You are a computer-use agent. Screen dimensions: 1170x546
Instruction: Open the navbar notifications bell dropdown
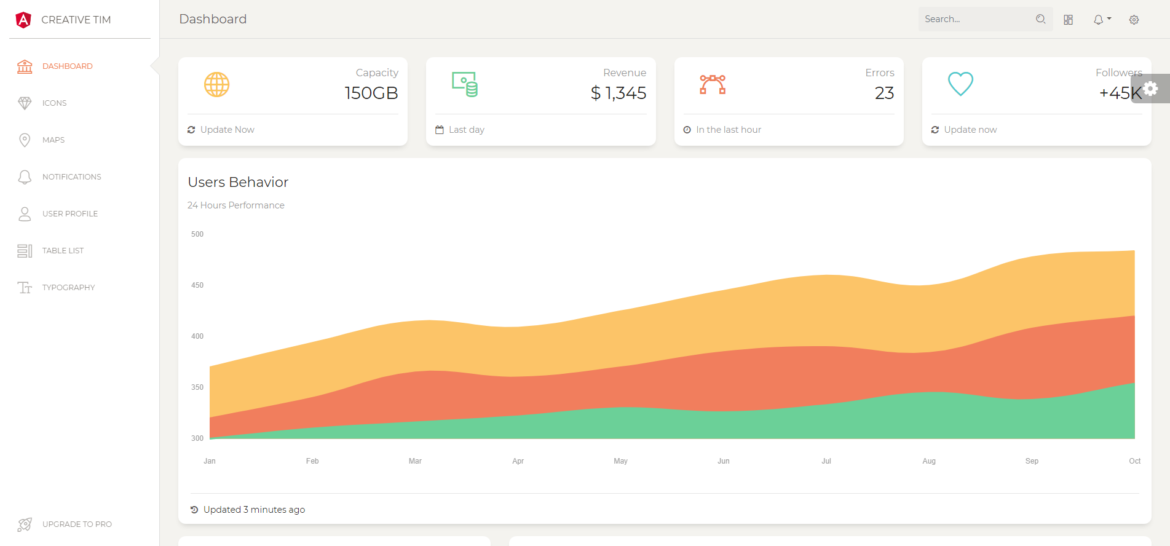tap(1102, 19)
